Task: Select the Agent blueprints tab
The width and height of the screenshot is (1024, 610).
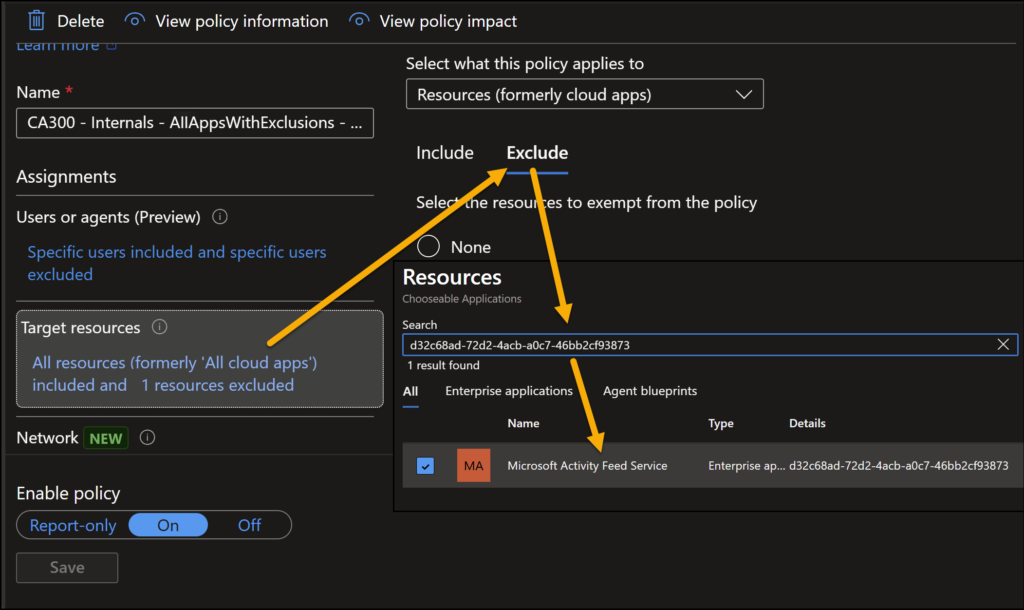Action: coord(649,391)
